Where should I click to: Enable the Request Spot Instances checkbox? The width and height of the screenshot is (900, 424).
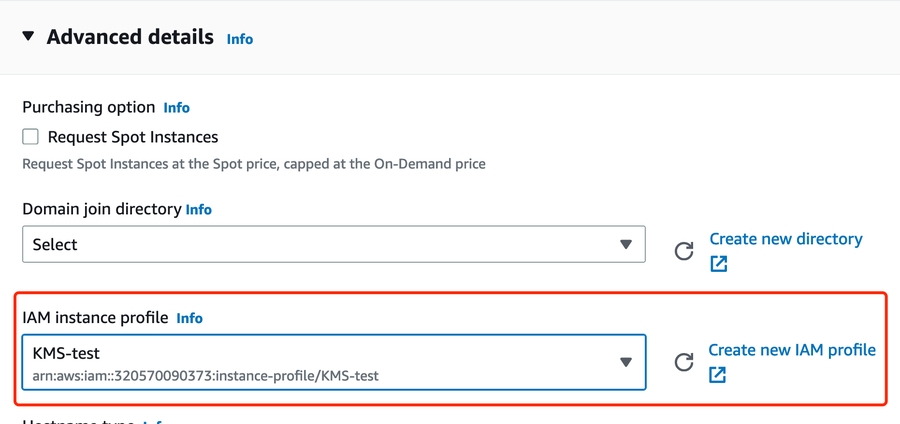tap(31, 137)
